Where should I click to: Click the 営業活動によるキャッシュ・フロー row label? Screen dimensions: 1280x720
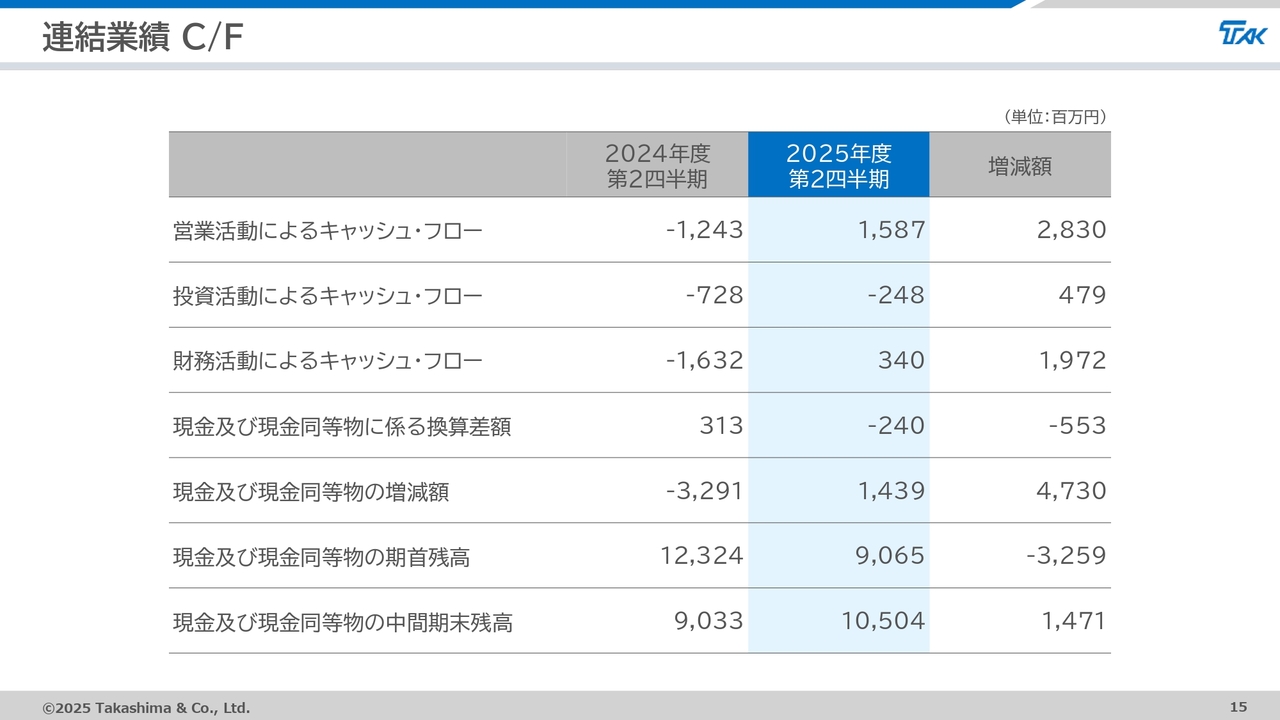(x=327, y=231)
